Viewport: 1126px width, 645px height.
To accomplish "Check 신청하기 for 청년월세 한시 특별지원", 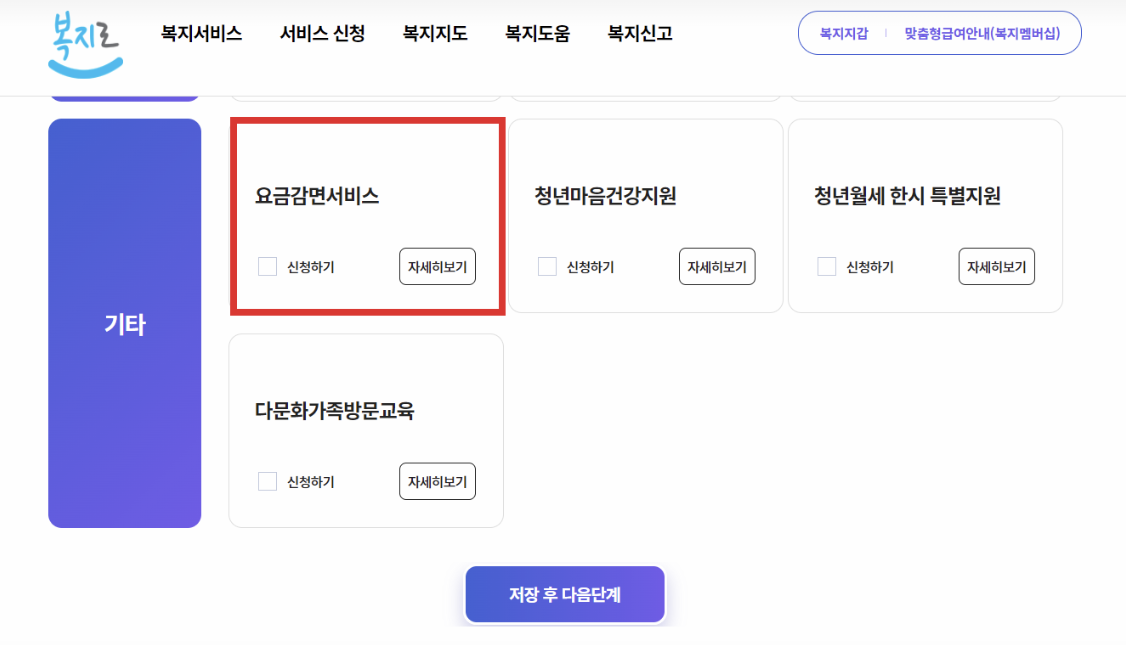I will pyautogui.click(x=827, y=266).
